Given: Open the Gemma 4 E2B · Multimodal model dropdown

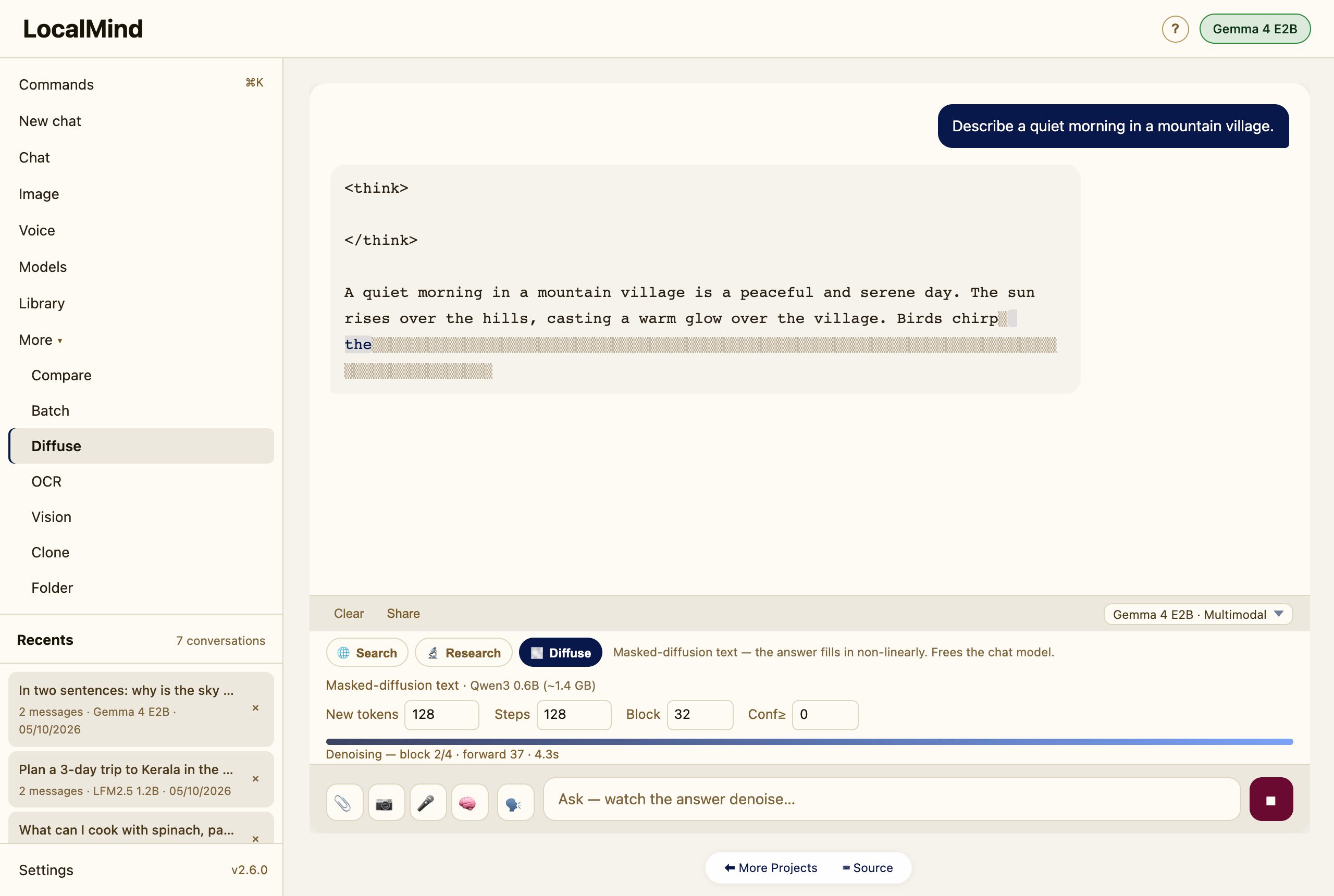Looking at the screenshot, I should pyautogui.click(x=1198, y=614).
